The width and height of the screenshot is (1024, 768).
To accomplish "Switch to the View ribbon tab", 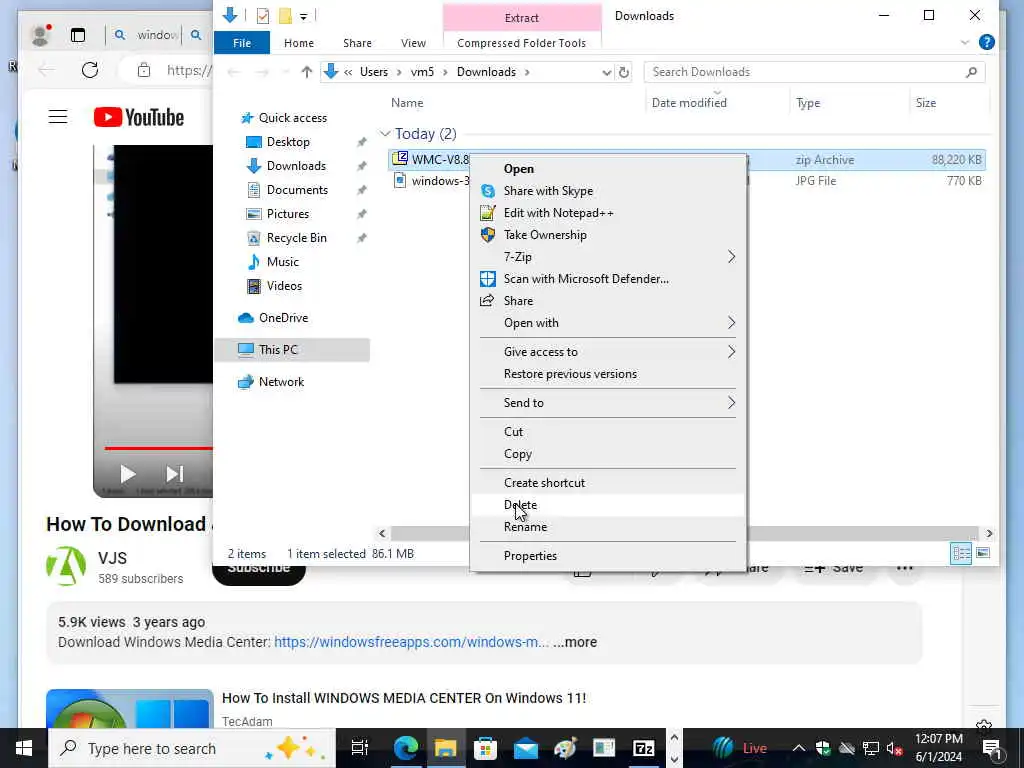I will pos(413,43).
